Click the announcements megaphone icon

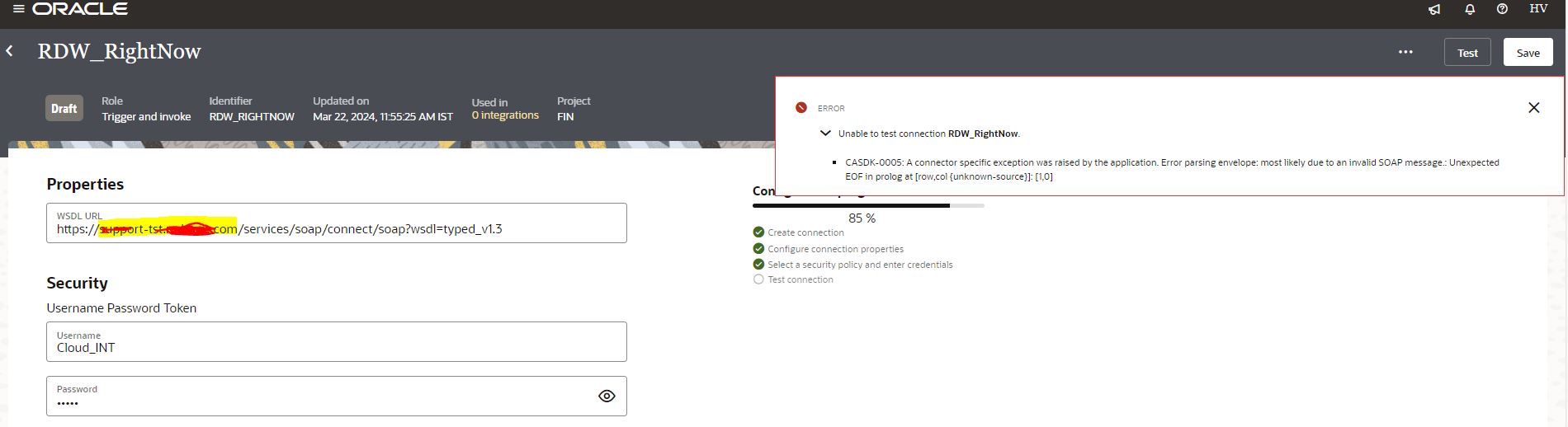click(x=1434, y=9)
